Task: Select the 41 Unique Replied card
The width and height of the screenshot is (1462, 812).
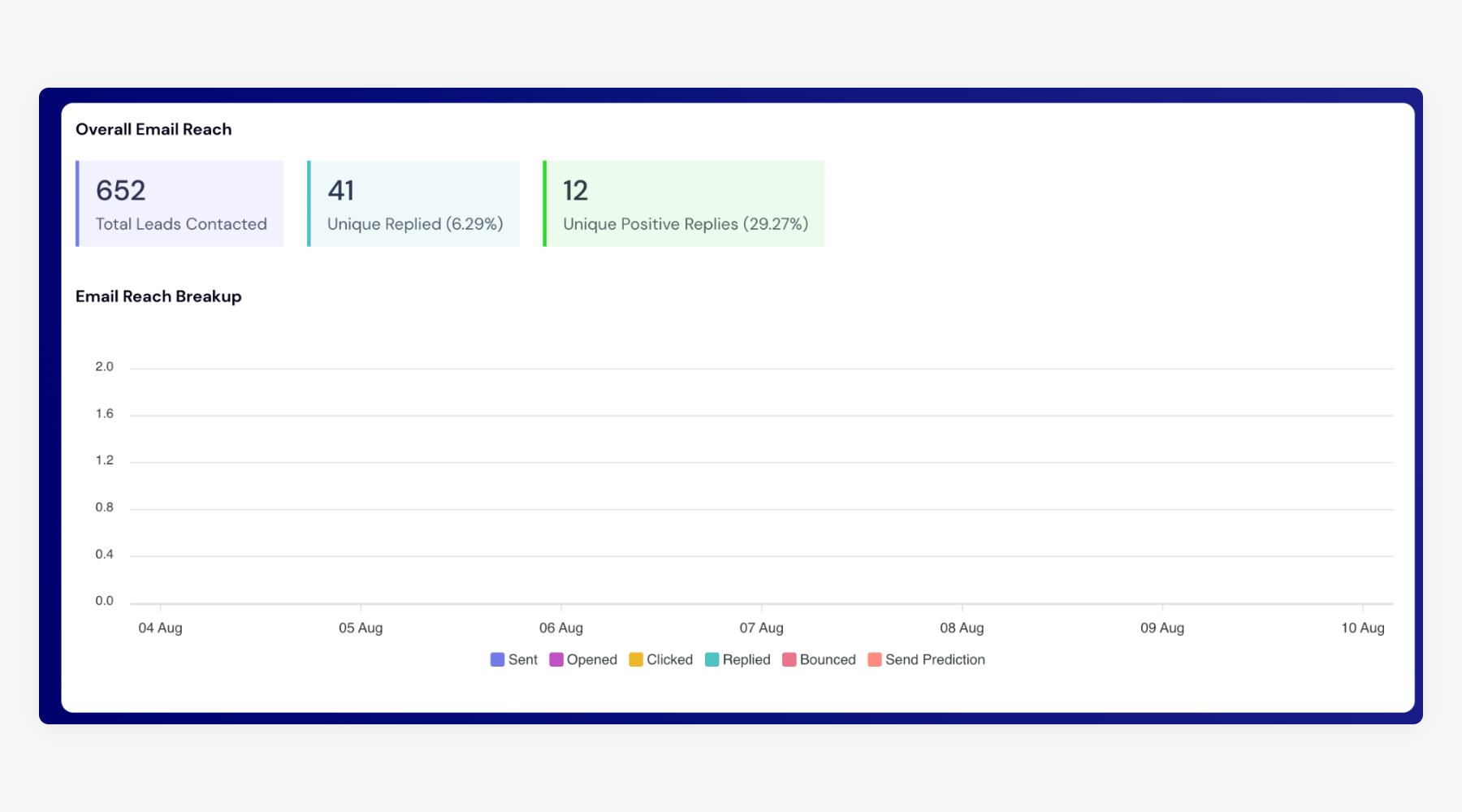Action: coord(413,204)
